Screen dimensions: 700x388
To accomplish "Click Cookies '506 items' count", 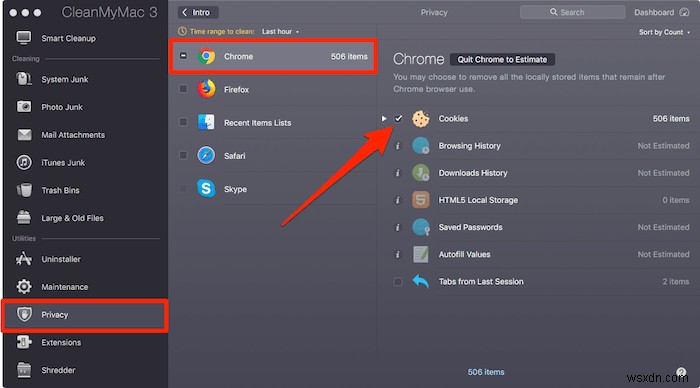I will (671, 118).
